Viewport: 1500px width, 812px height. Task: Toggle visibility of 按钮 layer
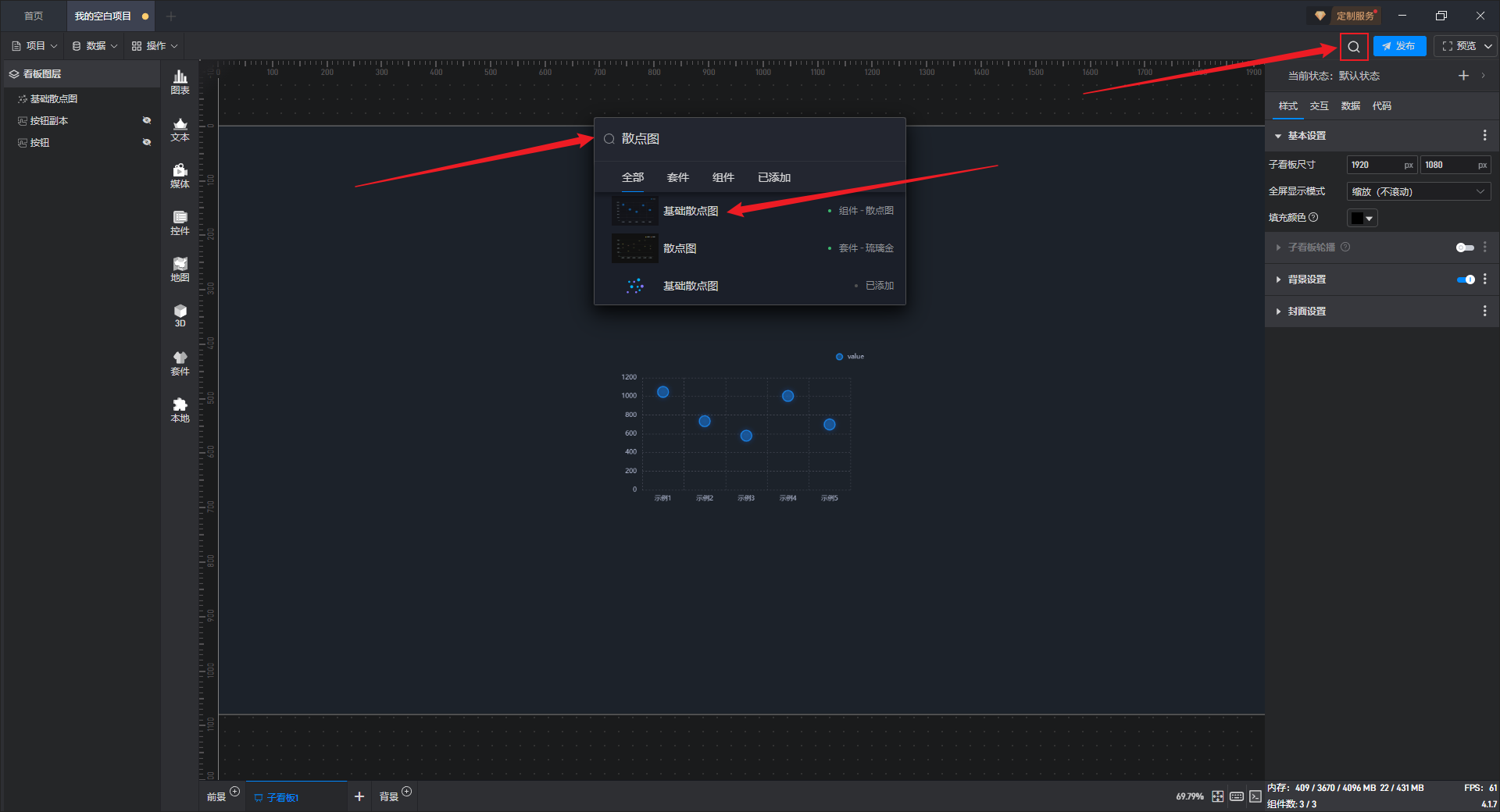(x=146, y=142)
